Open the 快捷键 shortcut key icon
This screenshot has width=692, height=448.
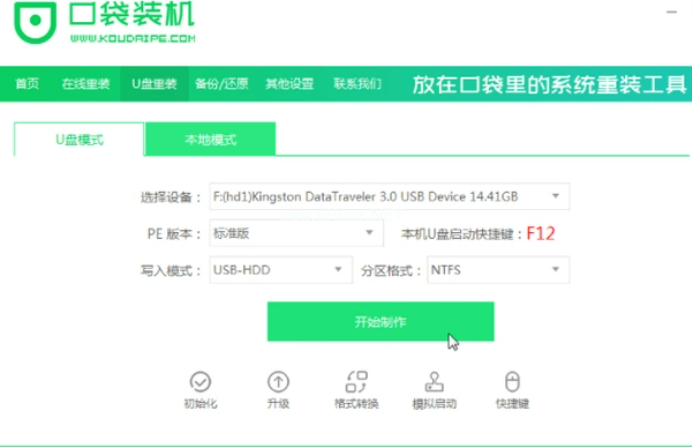coord(512,381)
